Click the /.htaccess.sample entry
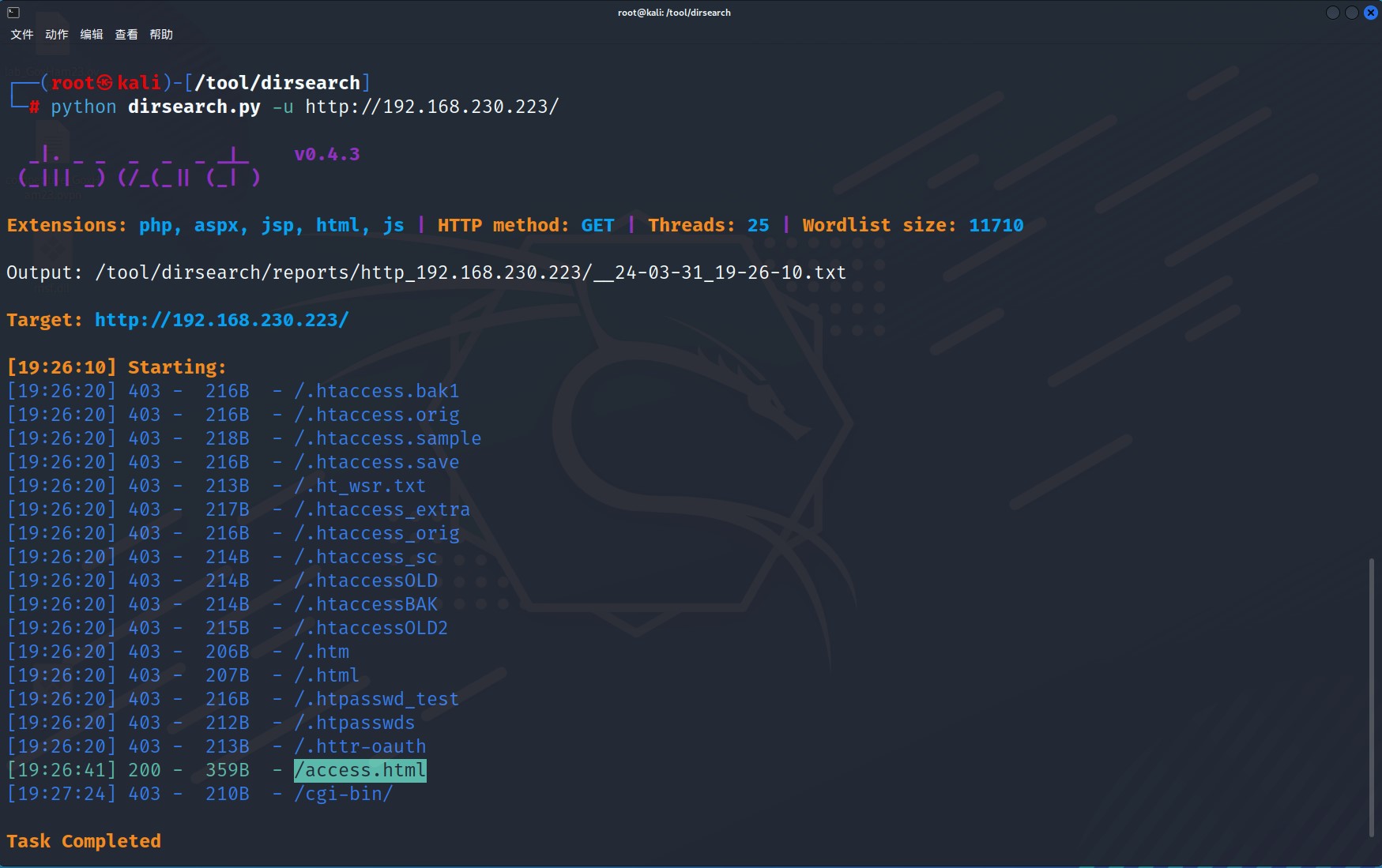1382x868 pixels. 388,438
